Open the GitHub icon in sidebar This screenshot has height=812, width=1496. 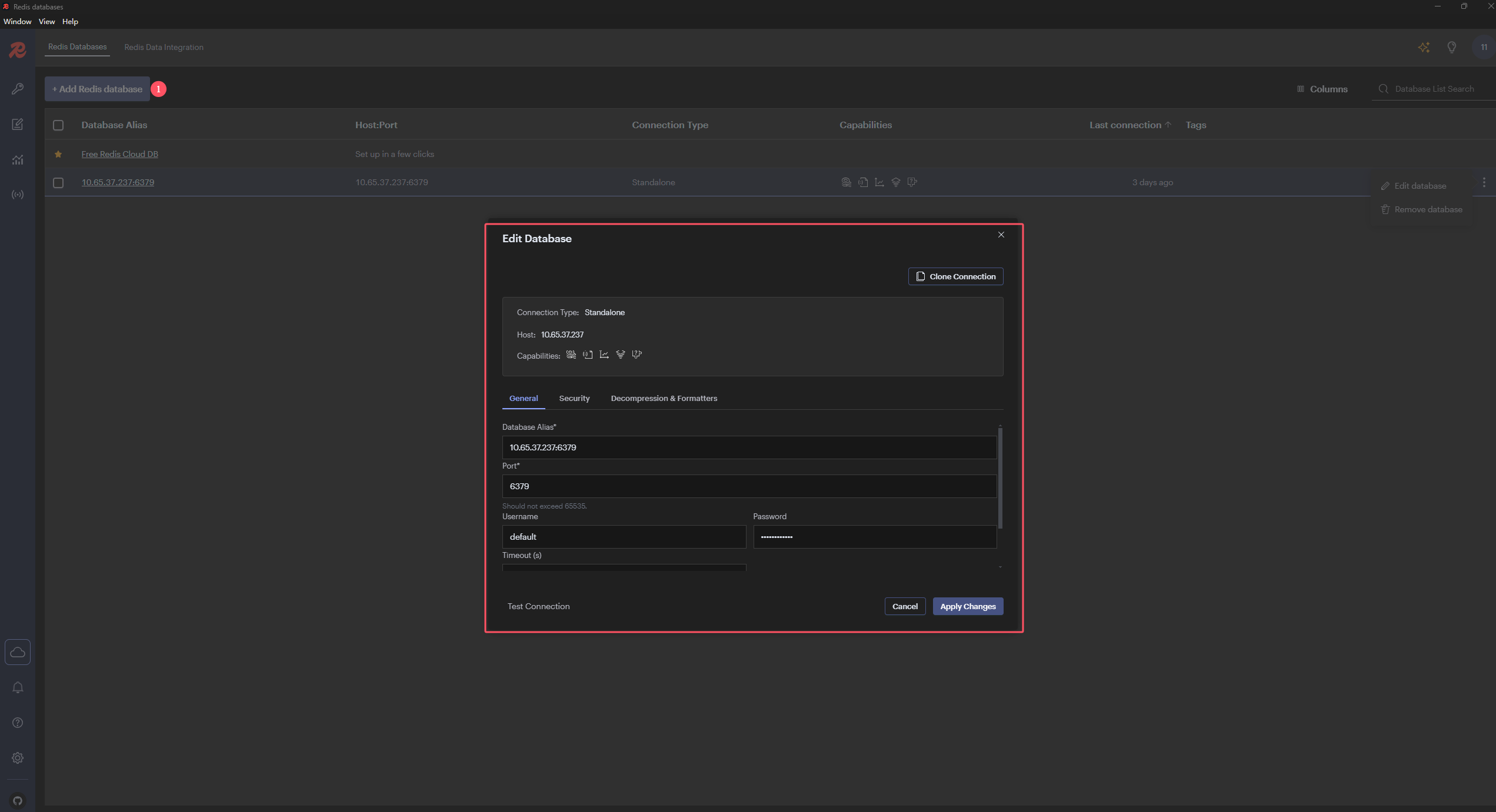(18, 800)
